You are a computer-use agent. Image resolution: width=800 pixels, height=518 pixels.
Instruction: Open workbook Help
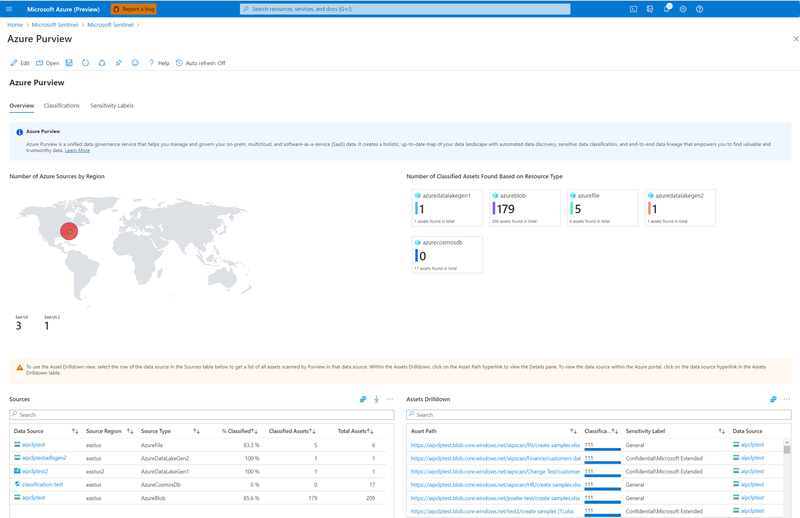(x=159, y=63)
